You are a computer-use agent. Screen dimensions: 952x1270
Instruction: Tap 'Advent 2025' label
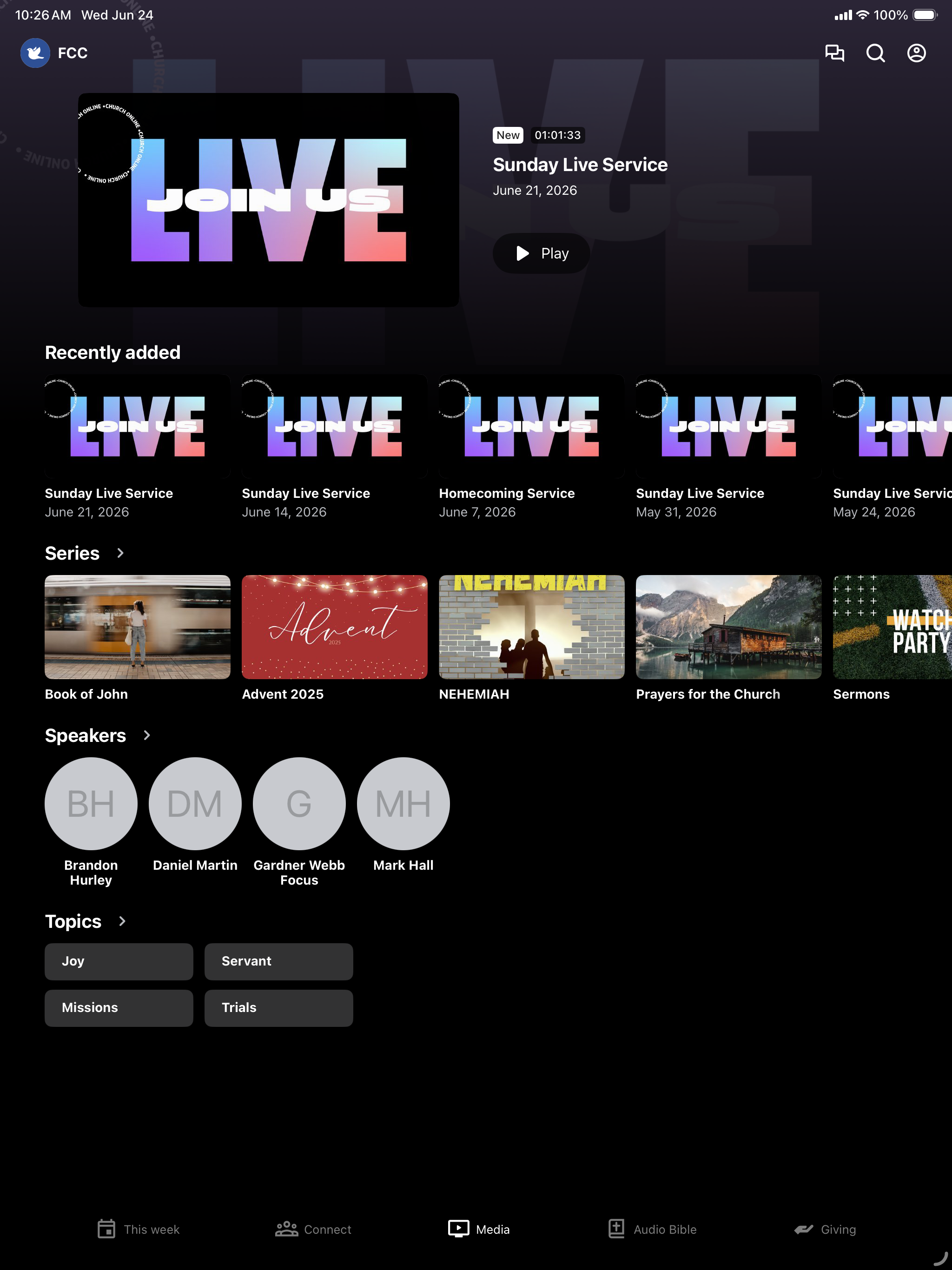pos(283,694)
